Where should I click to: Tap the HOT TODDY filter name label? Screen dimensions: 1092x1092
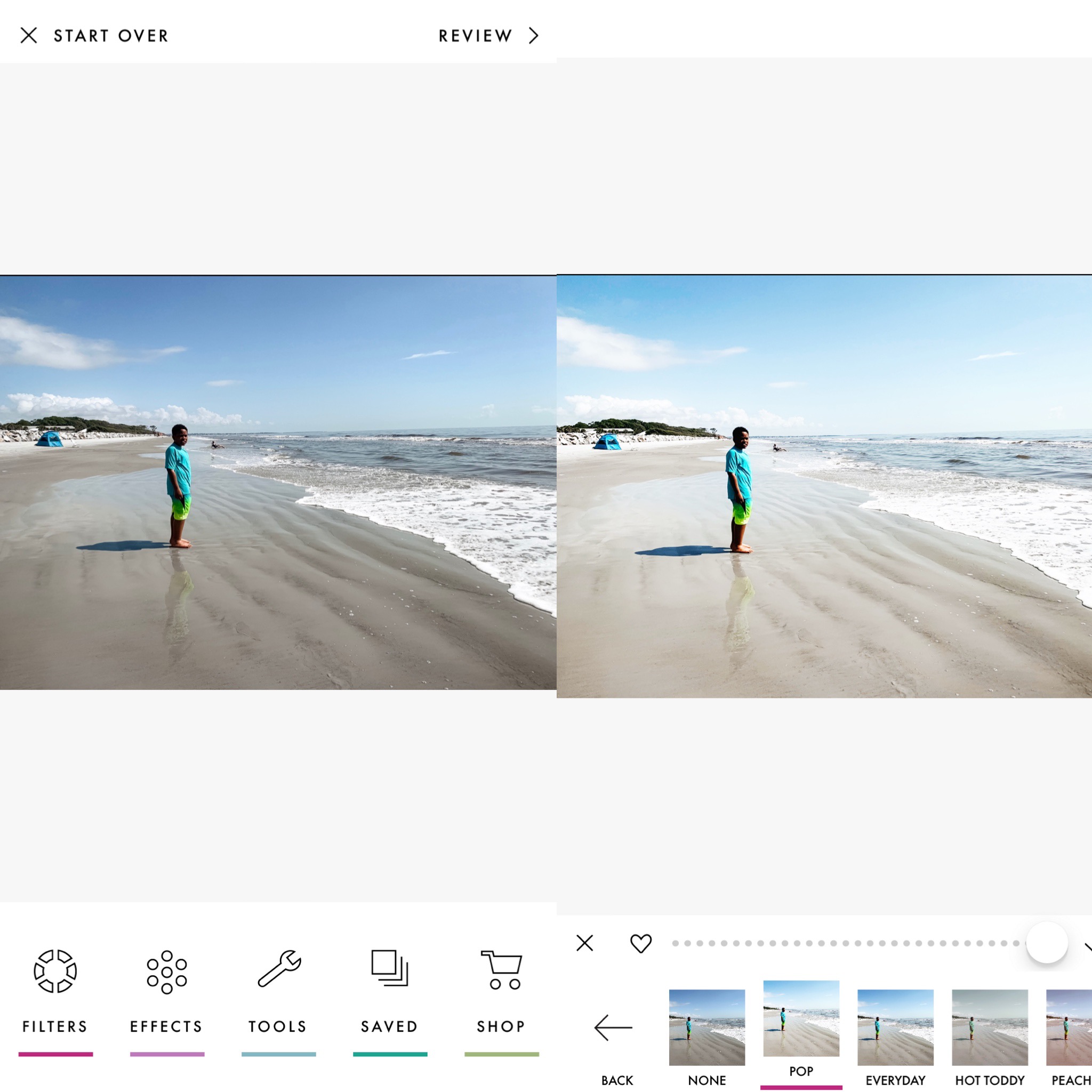point(990,1080)
